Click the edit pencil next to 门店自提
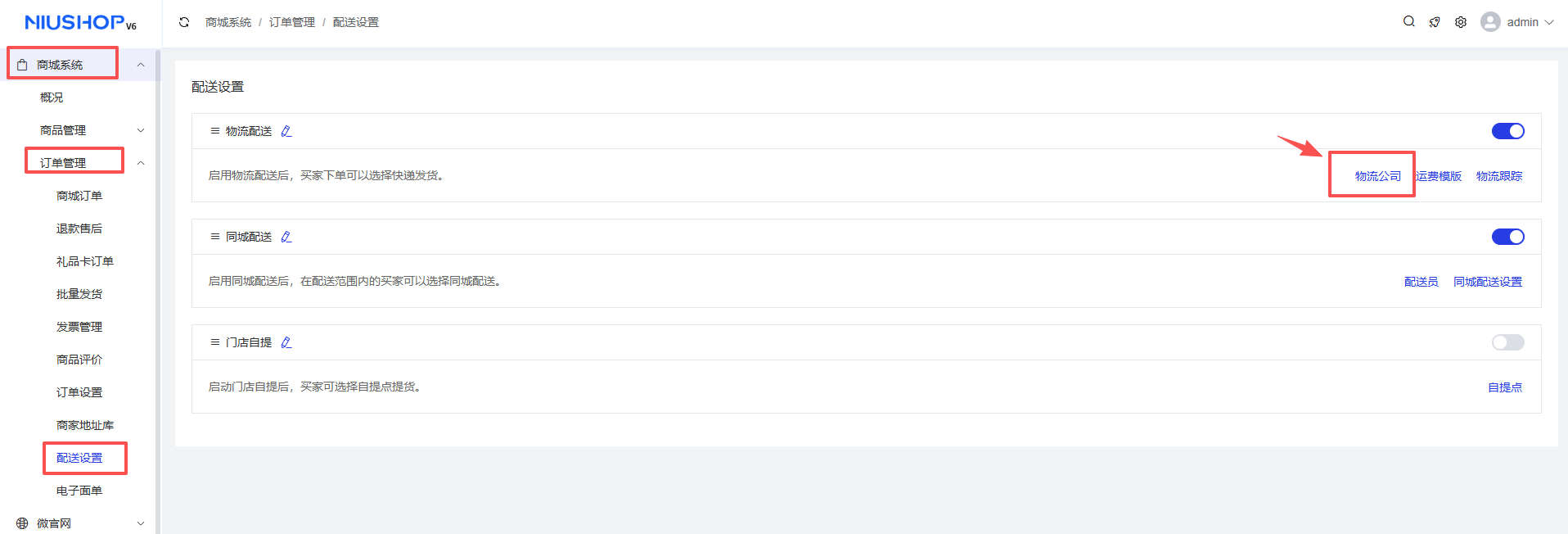 286,342
